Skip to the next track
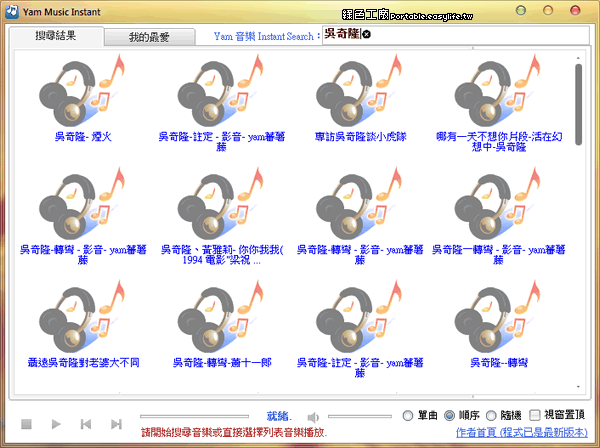The height and width of the screenshot is (448, 600). (116, 424)
